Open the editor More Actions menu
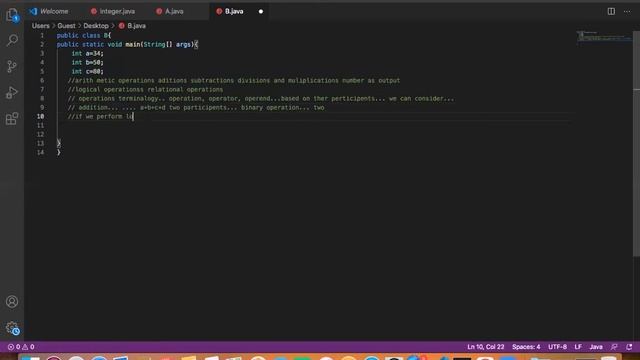The width and height of the screenshot is (640, 360). coord(627,11)
